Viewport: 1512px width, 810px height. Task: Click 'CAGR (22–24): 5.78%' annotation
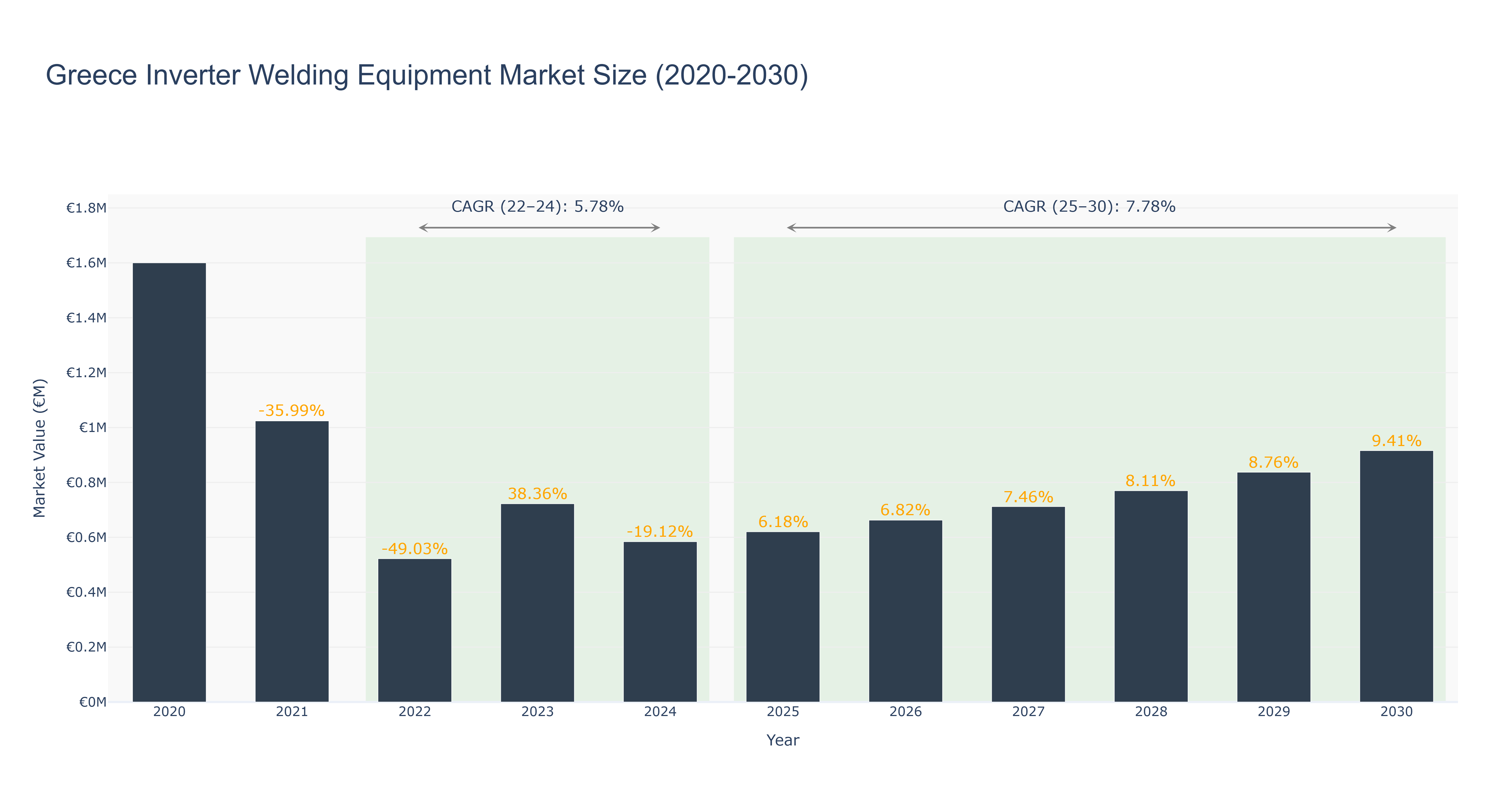tap(537, 207)
